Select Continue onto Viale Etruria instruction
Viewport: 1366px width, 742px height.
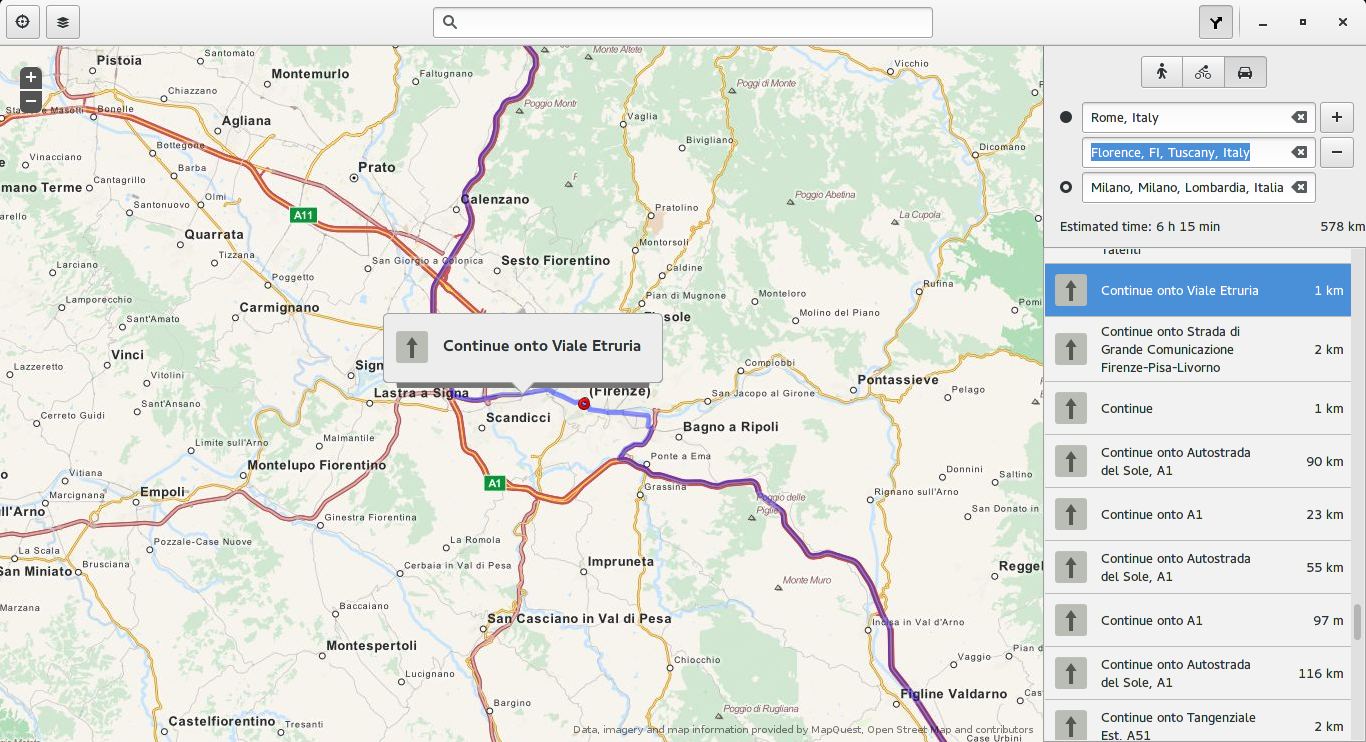[1197, 290]
